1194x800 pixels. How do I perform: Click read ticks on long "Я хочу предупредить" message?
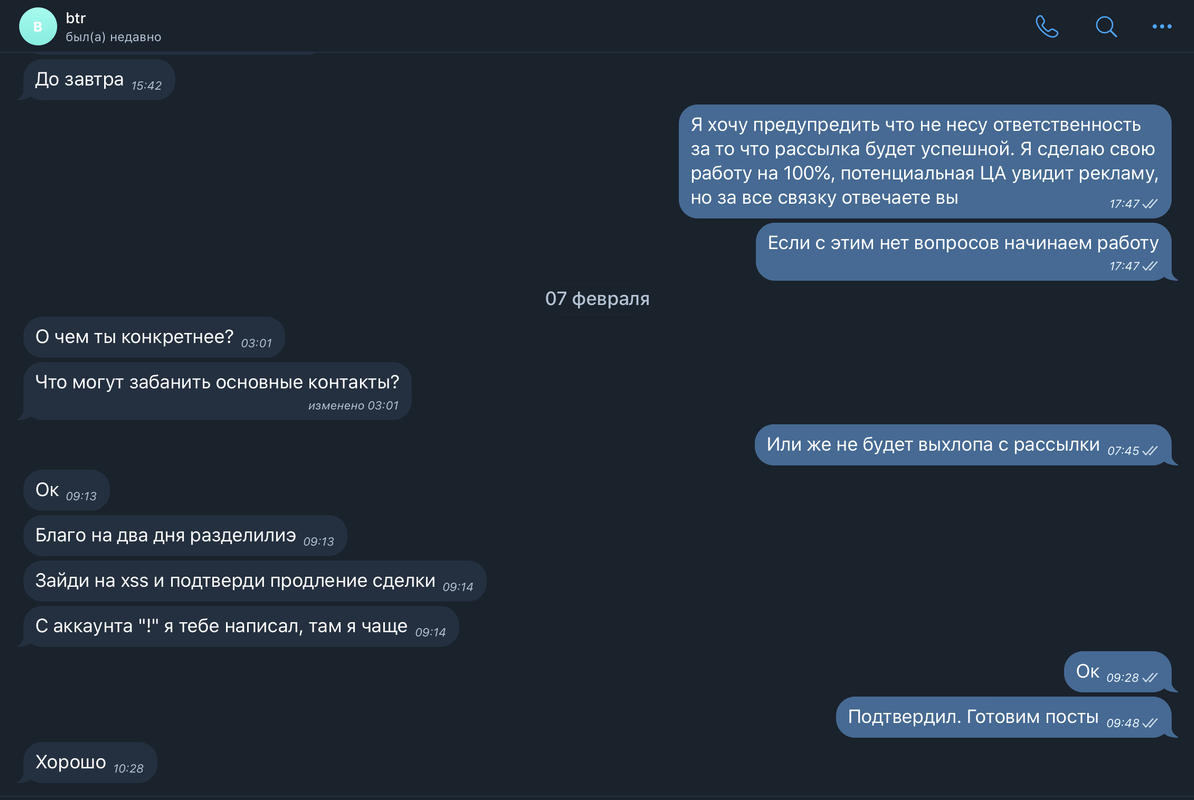[x=1150, y=204]
